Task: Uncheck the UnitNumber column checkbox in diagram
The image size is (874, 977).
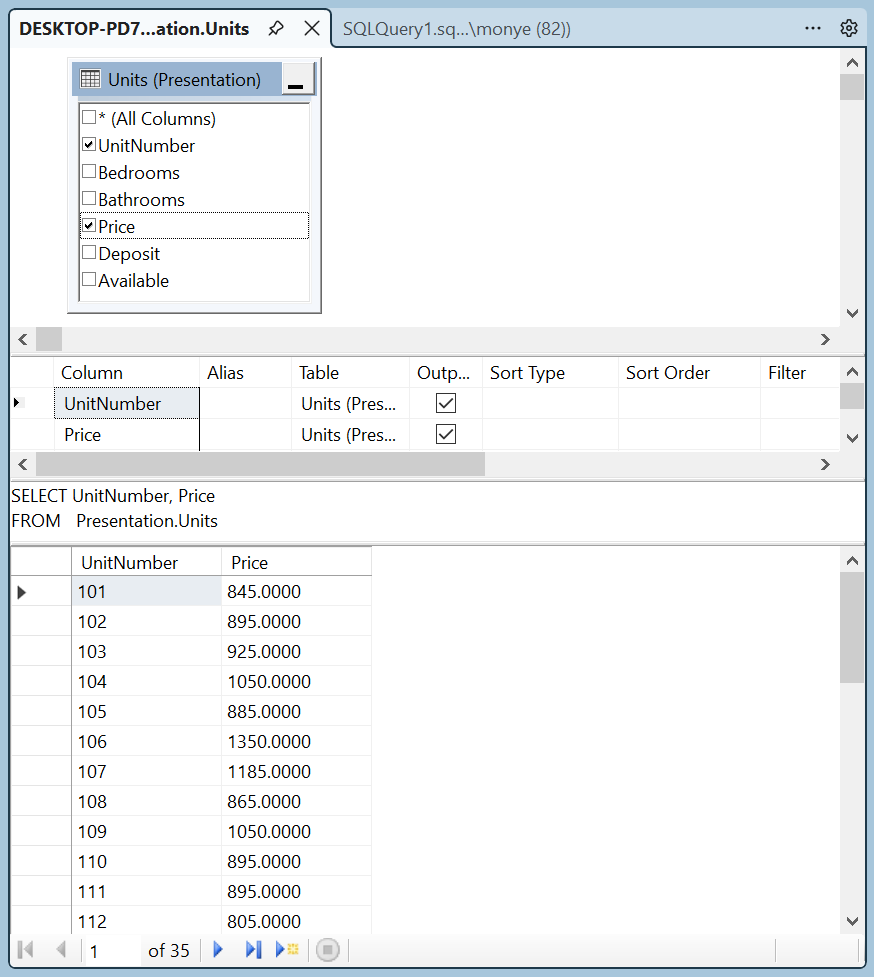Action: click(89, 145)
